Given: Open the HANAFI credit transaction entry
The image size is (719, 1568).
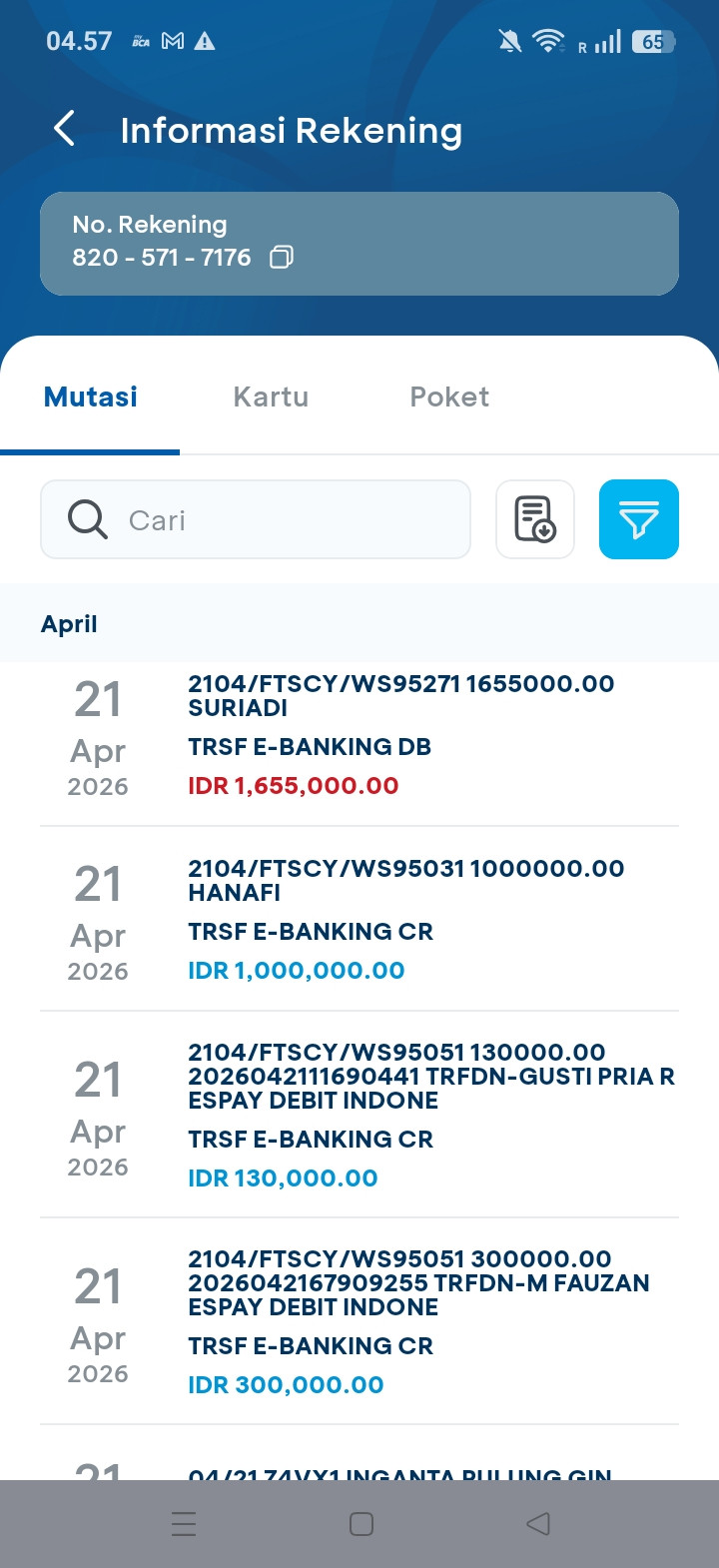Looking at the screenshot, I should click(x=399, y=920).
